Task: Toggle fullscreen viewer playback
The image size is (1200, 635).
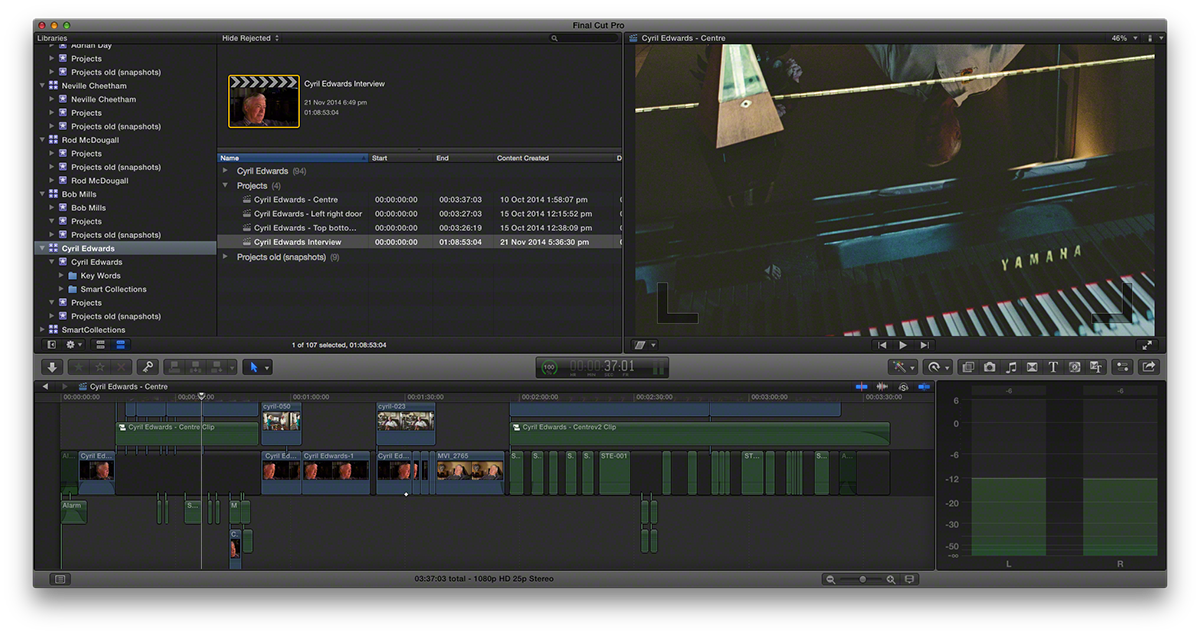Action: [1147, 345]
